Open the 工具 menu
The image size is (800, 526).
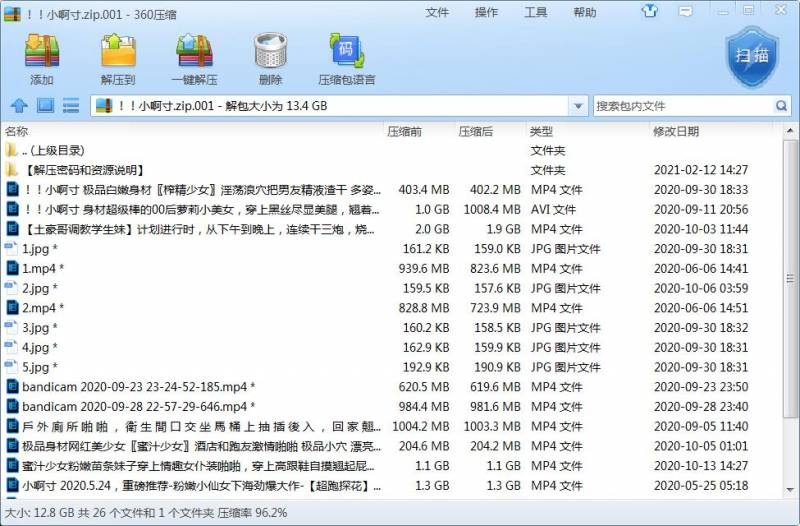[x=535, y=12]
